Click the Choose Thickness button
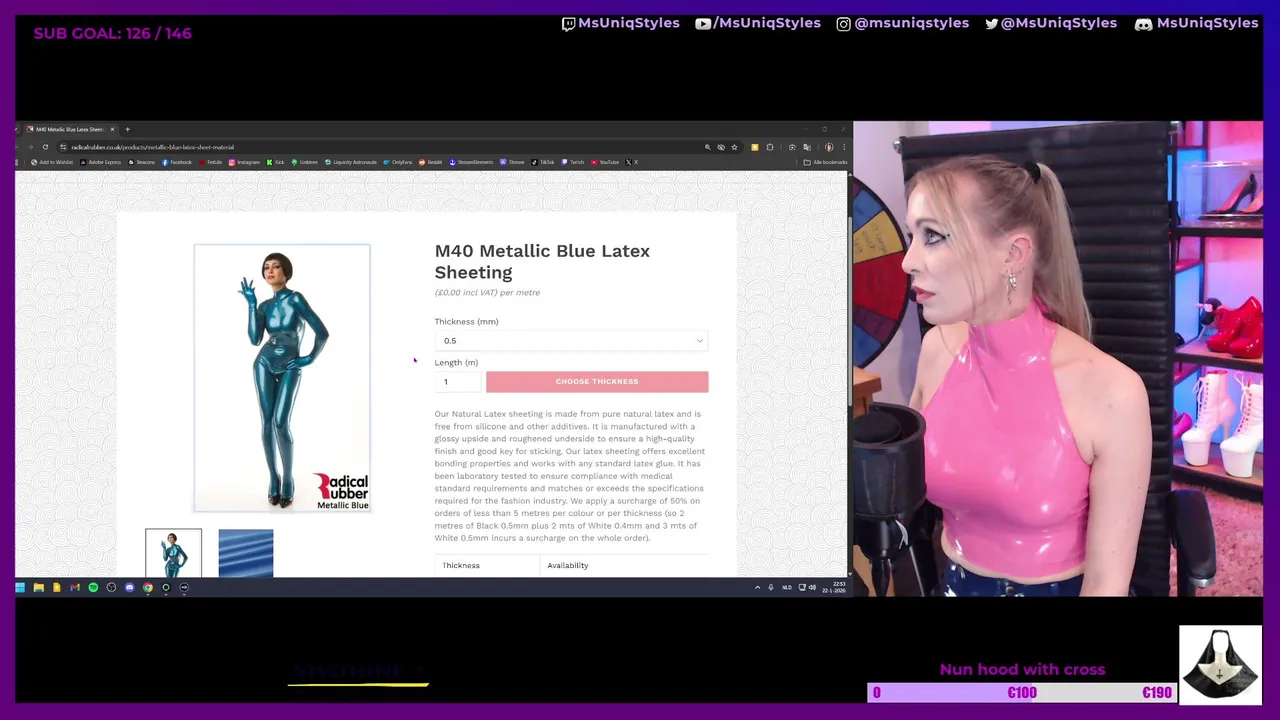1280x720 pixels. point(597,381)
